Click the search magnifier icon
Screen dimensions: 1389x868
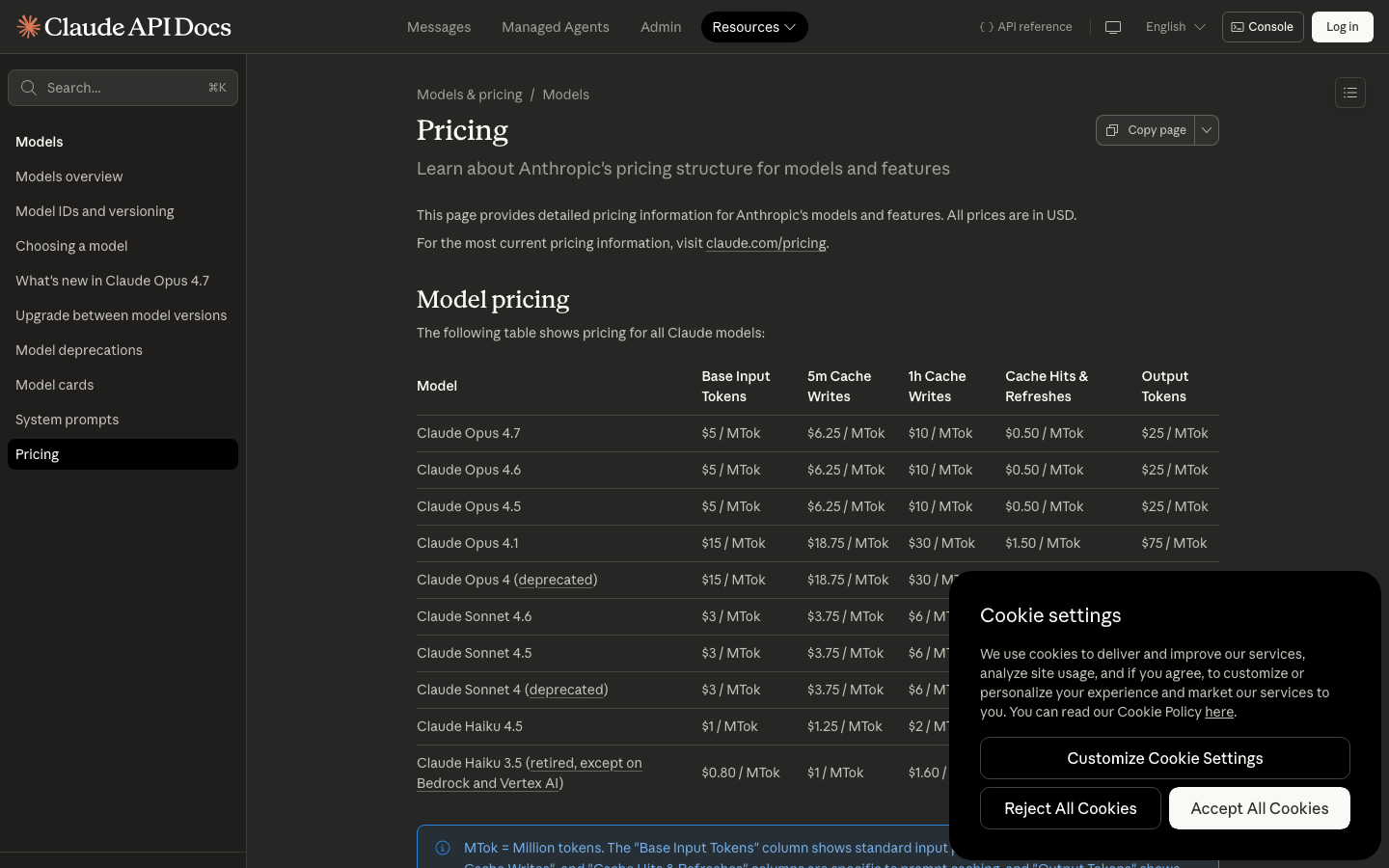(x=29, y=88)
